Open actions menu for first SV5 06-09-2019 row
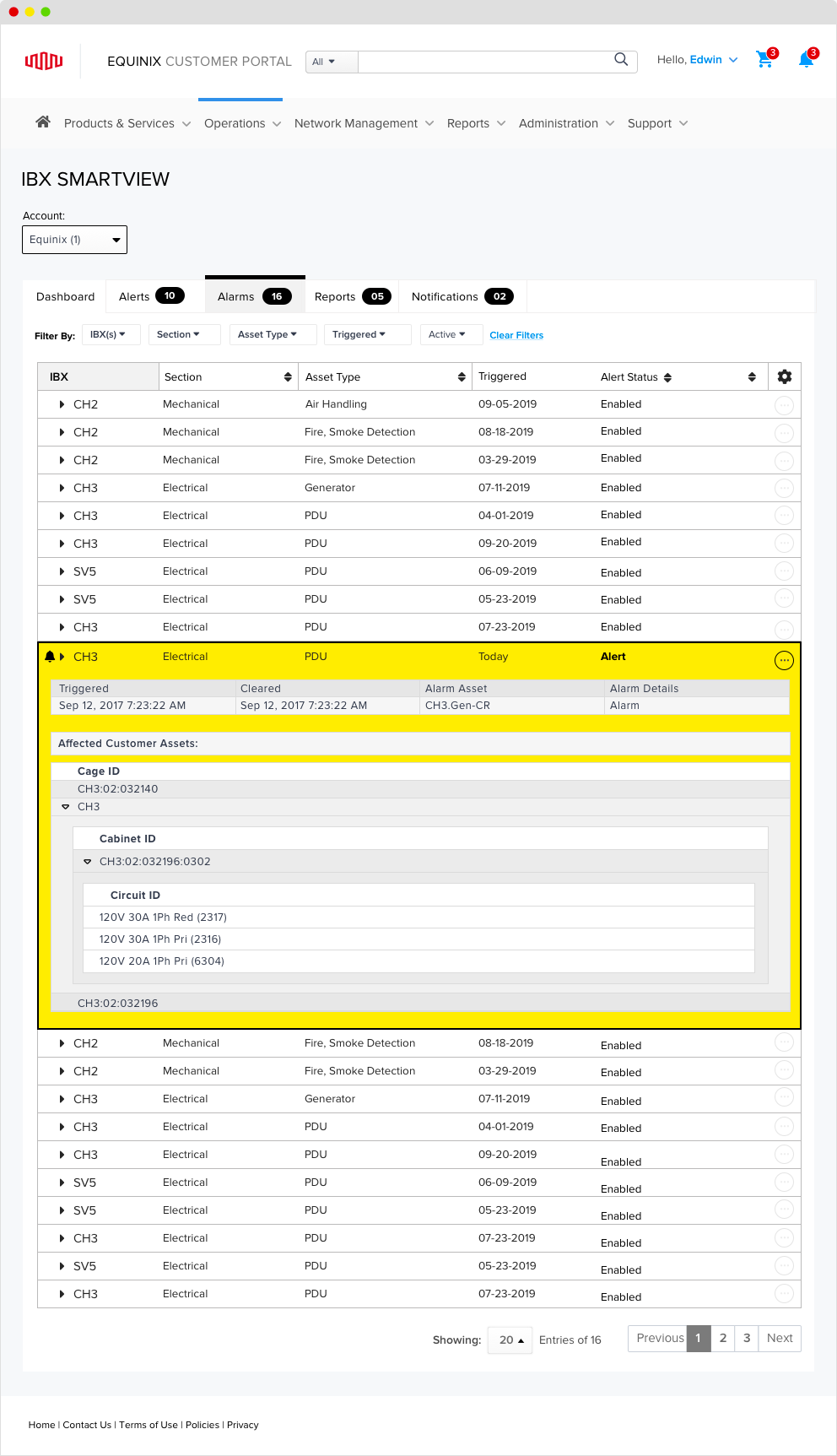837x1456 pixels. click(x=784, y=571)
